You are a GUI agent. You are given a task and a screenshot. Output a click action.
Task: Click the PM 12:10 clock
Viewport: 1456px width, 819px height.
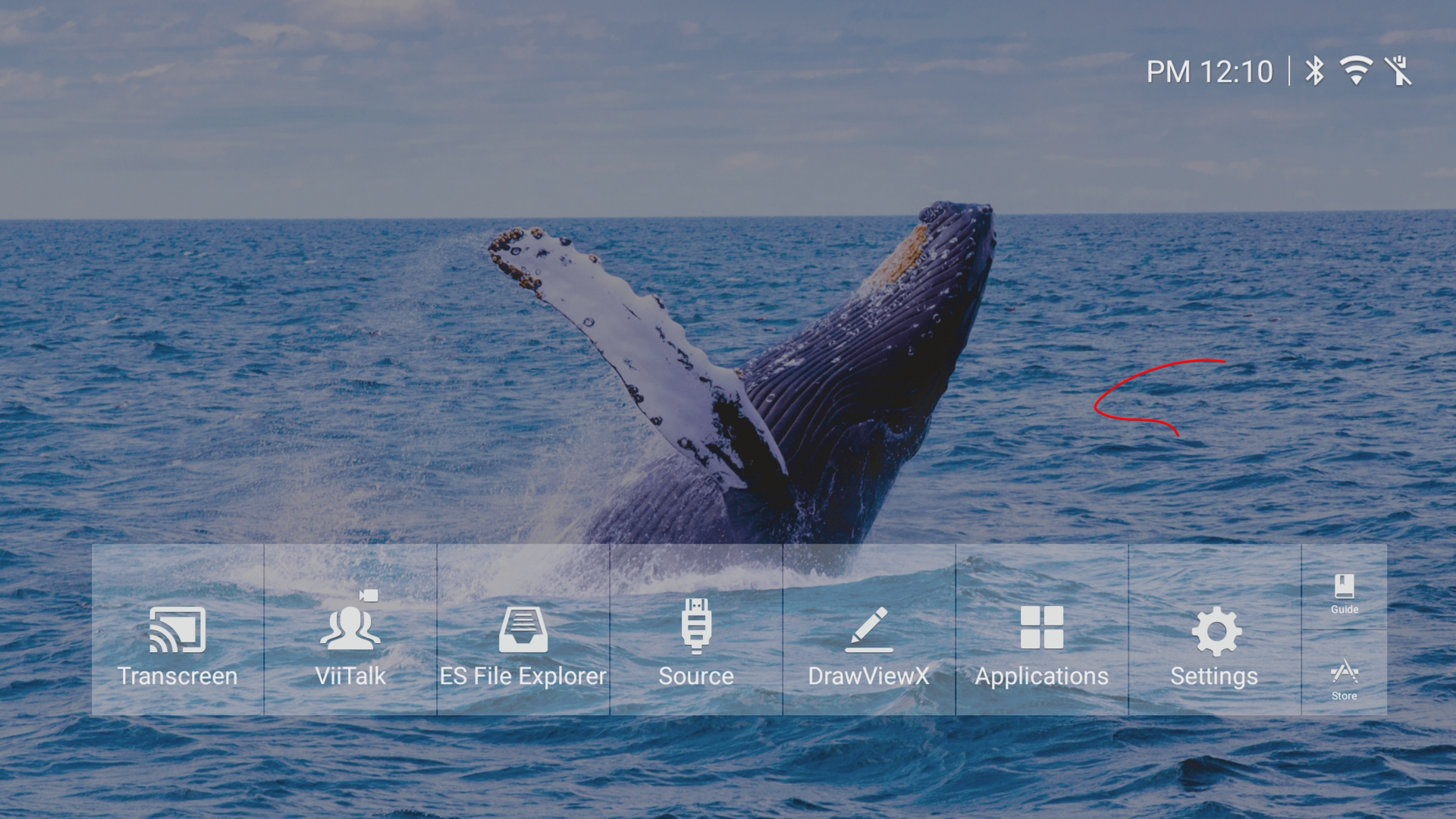pyautogui.click(x=1209, y=72)
